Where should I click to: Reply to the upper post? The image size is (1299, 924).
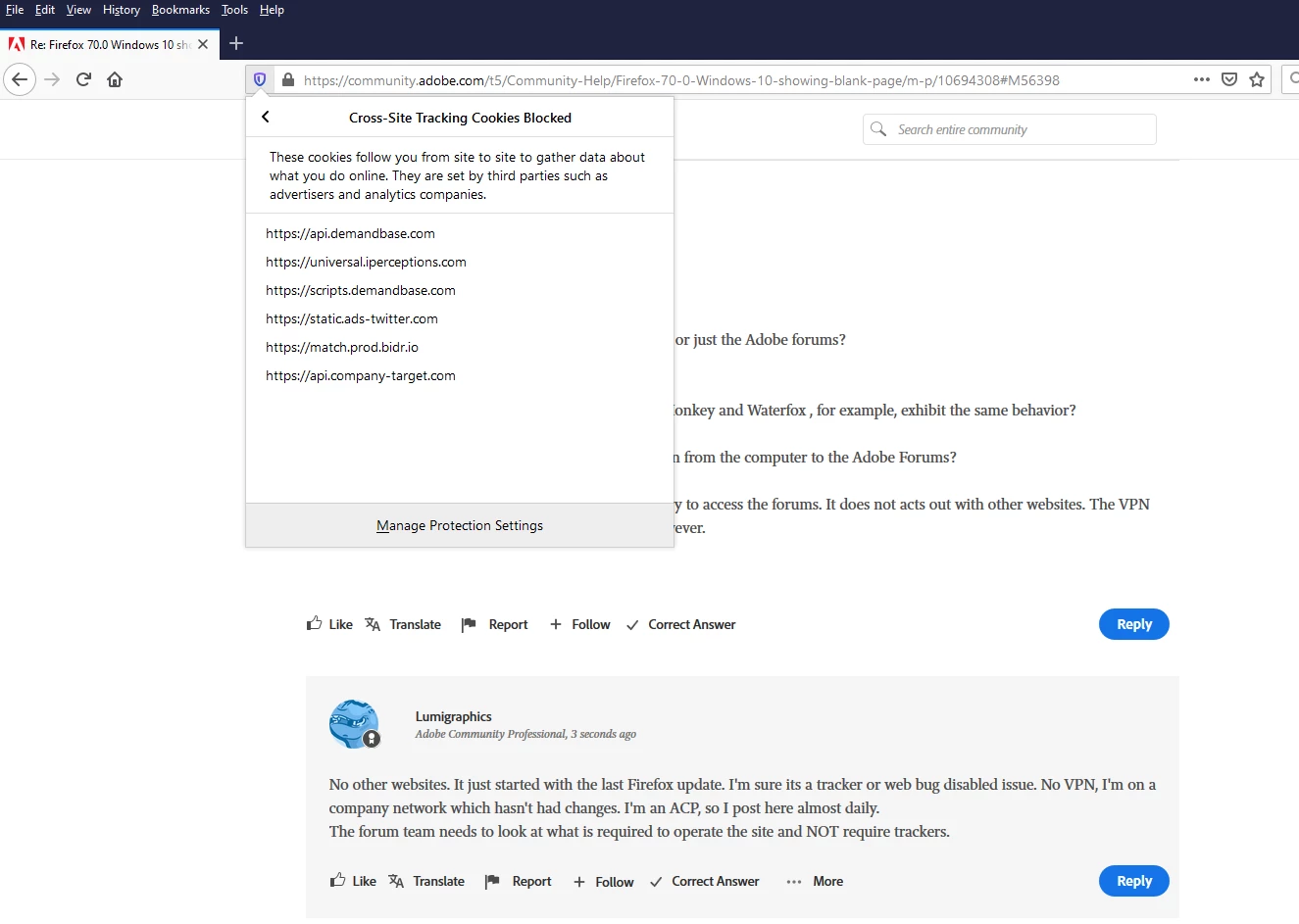[1134, 624]
